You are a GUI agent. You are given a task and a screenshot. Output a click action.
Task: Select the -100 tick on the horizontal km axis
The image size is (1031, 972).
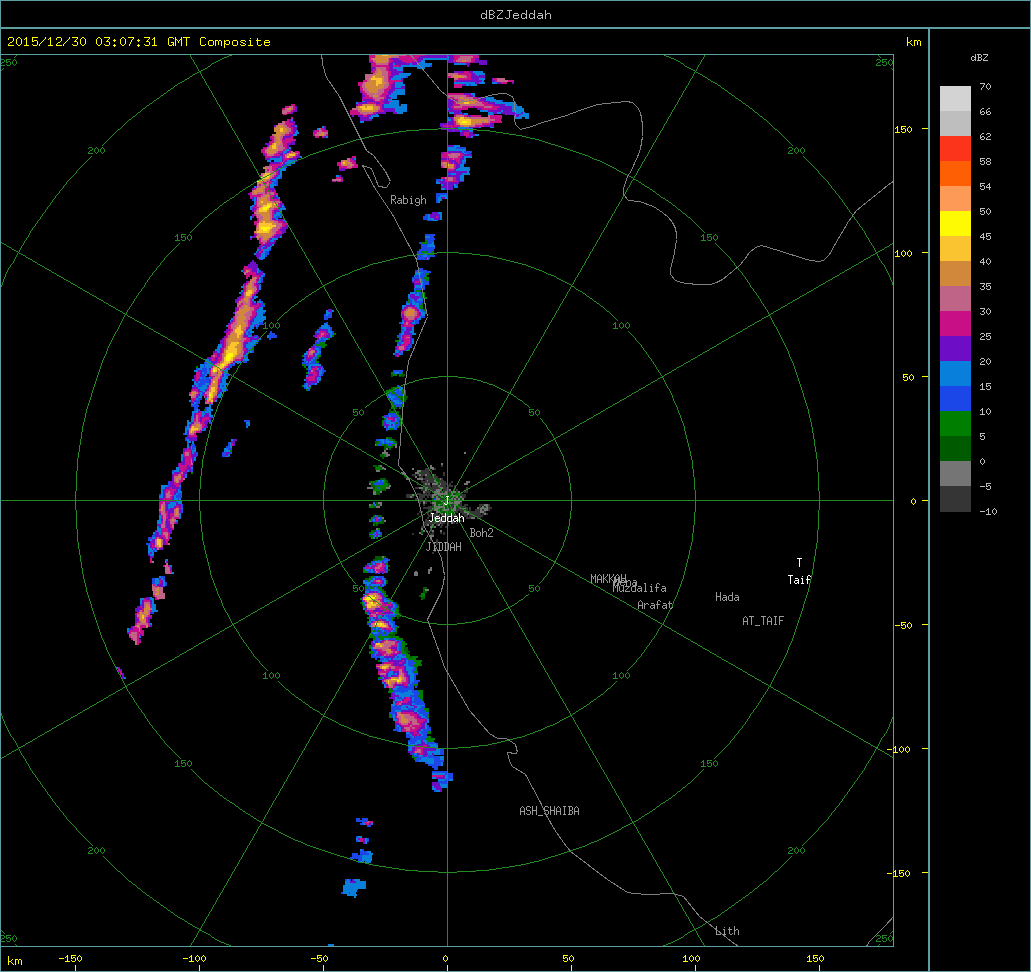tap(194, 958)
